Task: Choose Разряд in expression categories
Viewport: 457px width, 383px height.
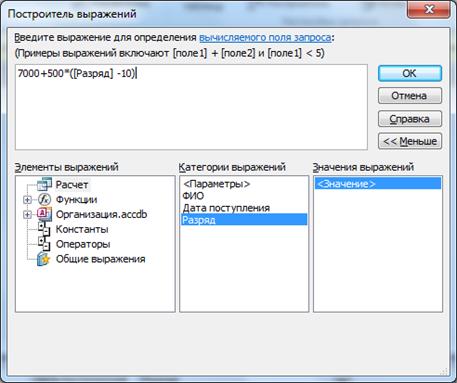Action: (244, 220)
